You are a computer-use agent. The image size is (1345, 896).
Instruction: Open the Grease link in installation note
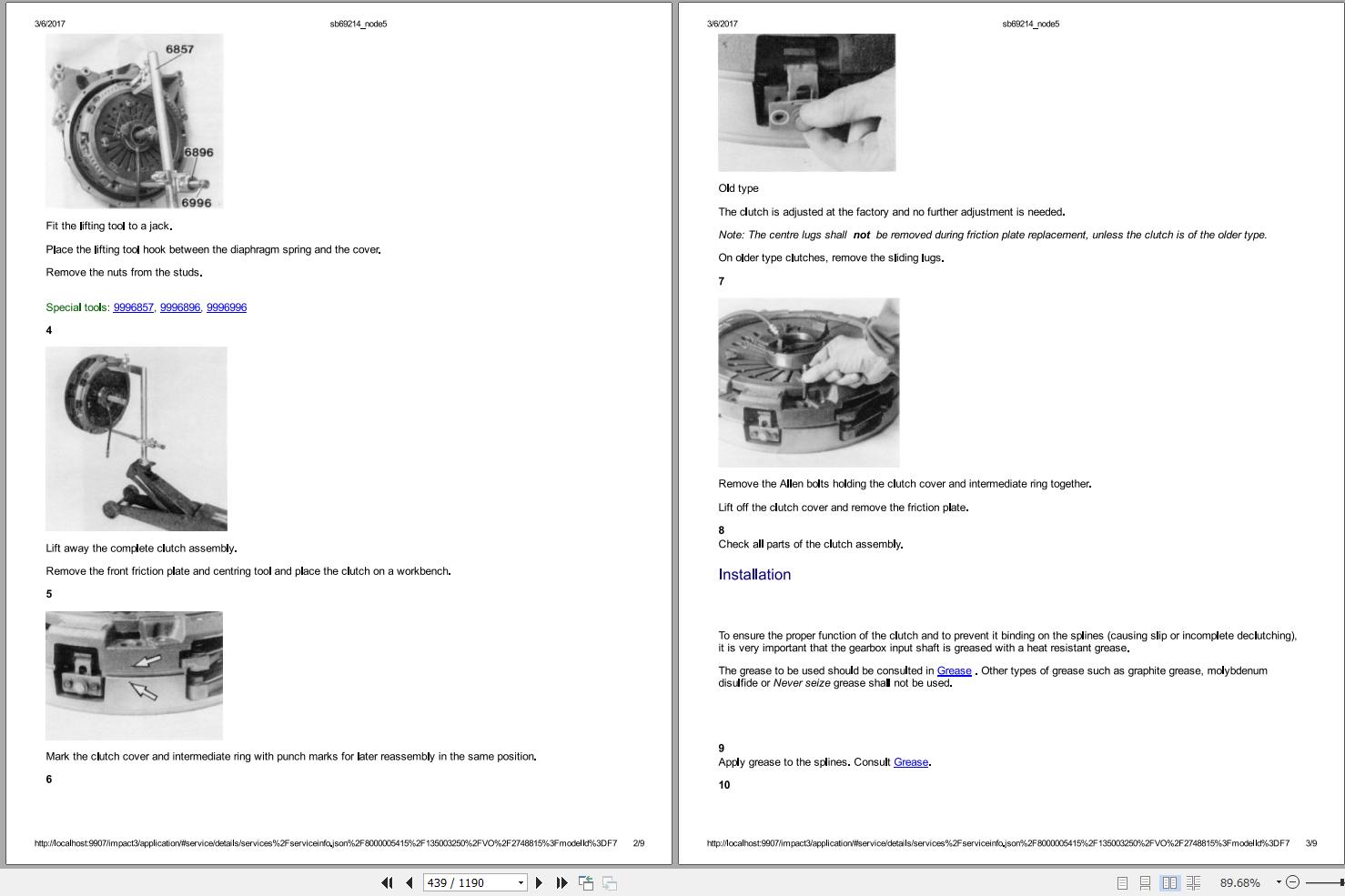point(955,670)
